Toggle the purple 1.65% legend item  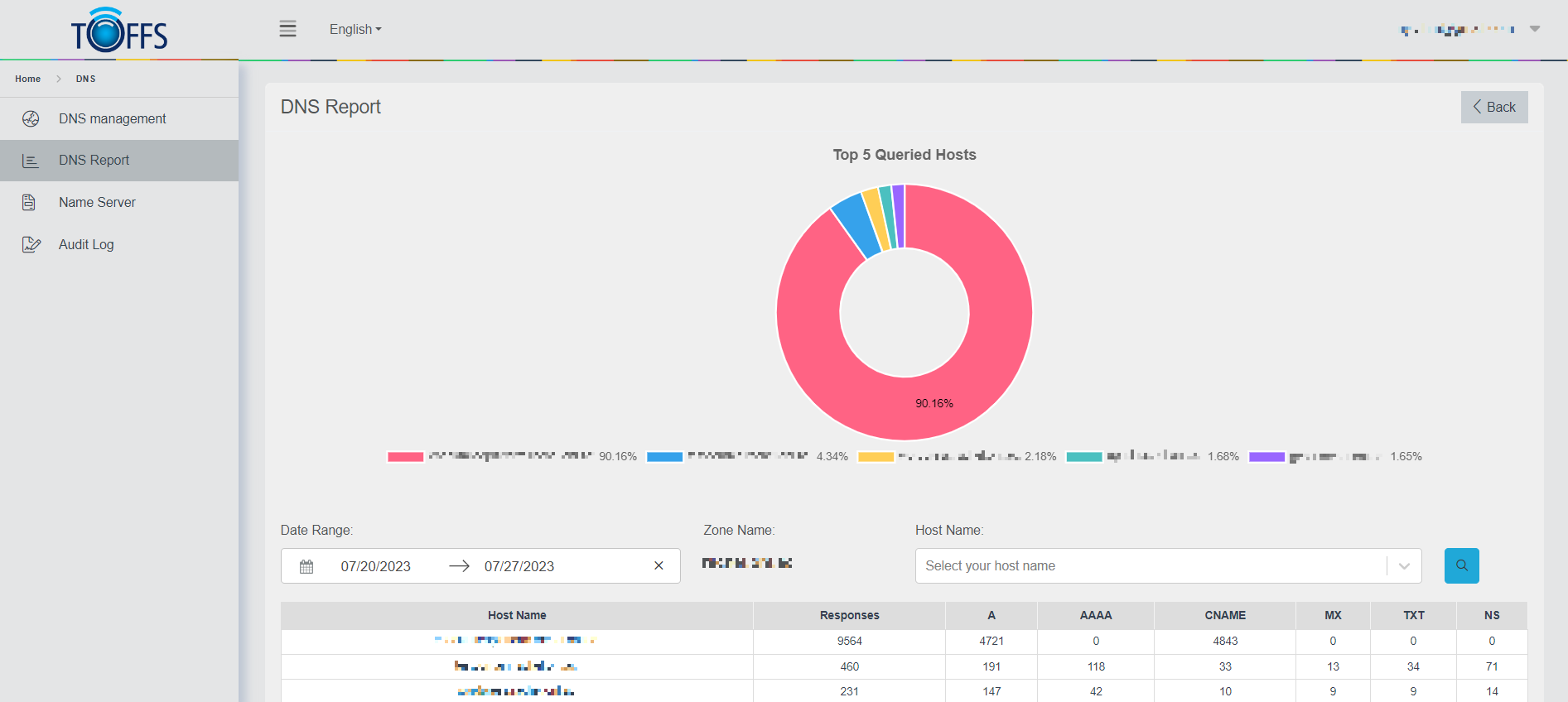click(1266, 457)
